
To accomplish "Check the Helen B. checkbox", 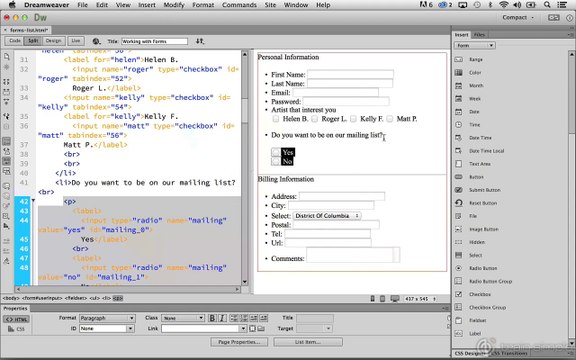I will (x=276, y=119).
